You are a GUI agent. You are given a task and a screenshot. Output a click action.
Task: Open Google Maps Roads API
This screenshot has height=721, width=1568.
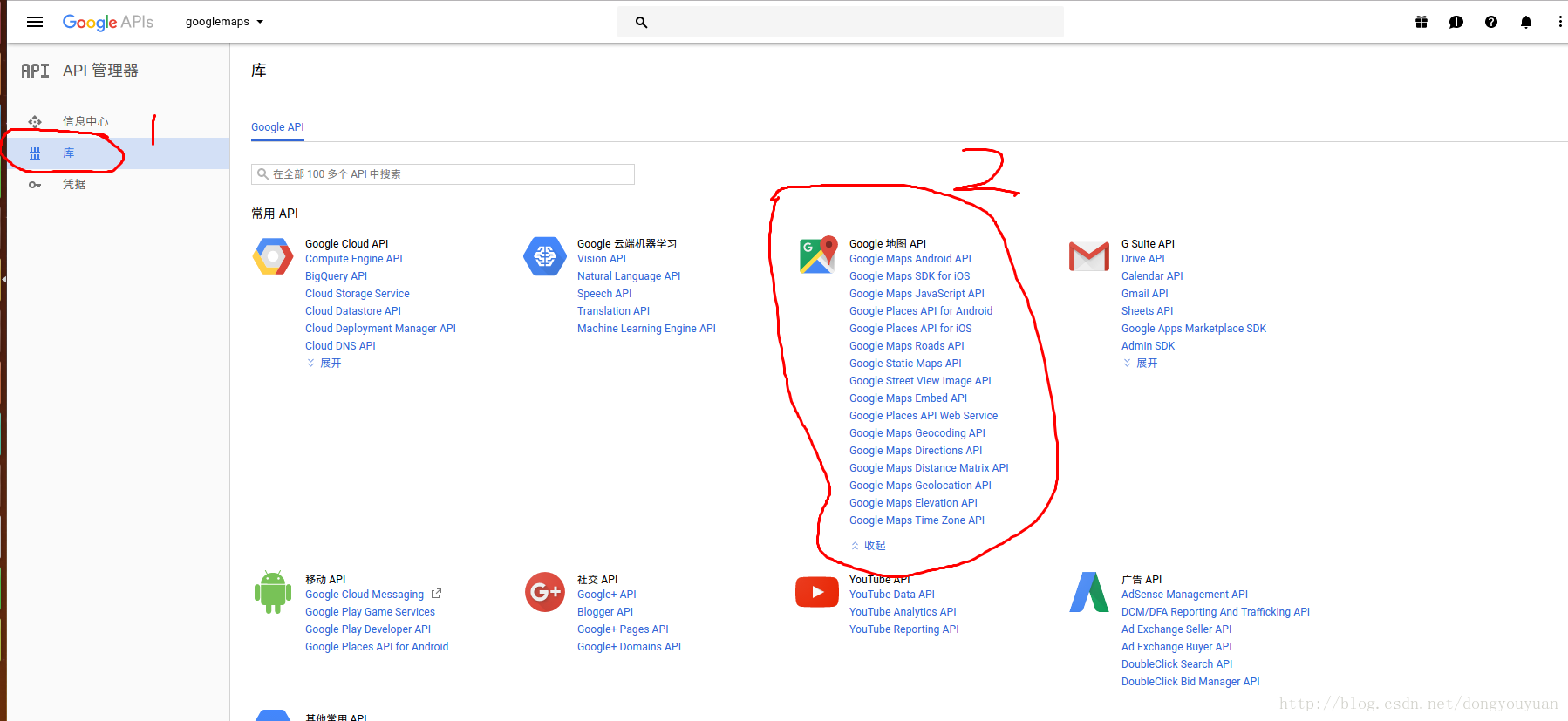pos(907,346)
